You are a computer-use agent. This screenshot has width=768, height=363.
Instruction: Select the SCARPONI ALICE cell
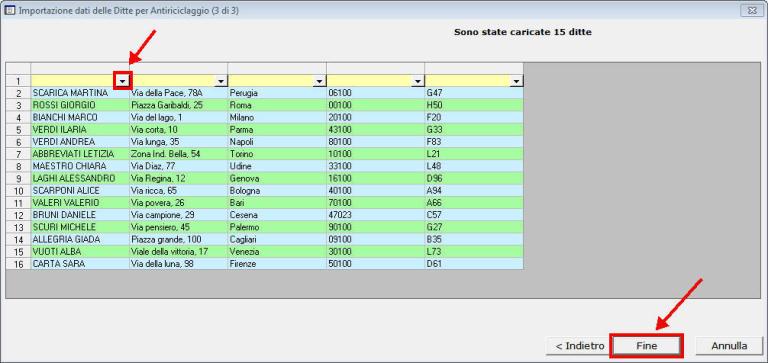point(80,191)
